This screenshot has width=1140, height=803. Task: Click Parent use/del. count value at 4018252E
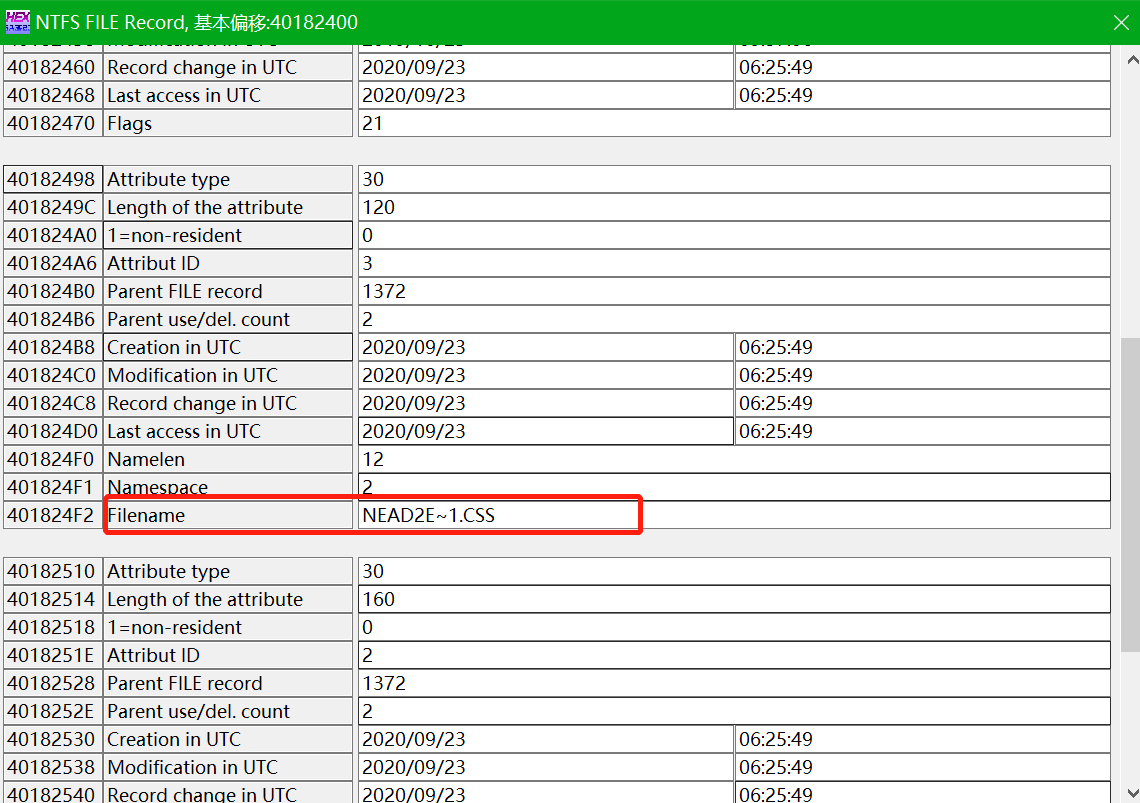point(734,711)
